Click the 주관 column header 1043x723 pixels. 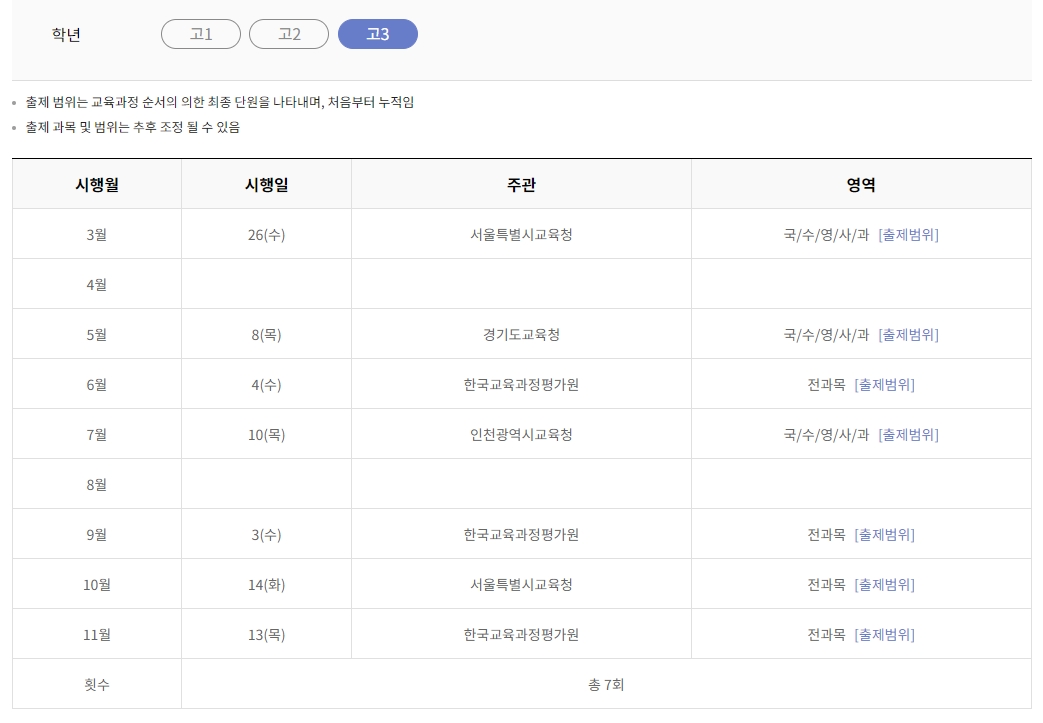(x=521, y=183)
